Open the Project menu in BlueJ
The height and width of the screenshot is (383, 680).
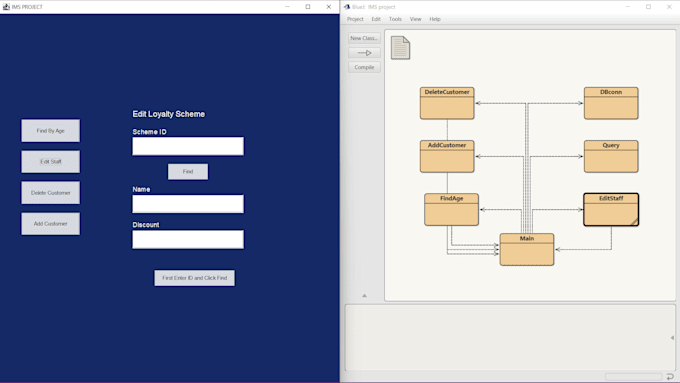(355, 19)
